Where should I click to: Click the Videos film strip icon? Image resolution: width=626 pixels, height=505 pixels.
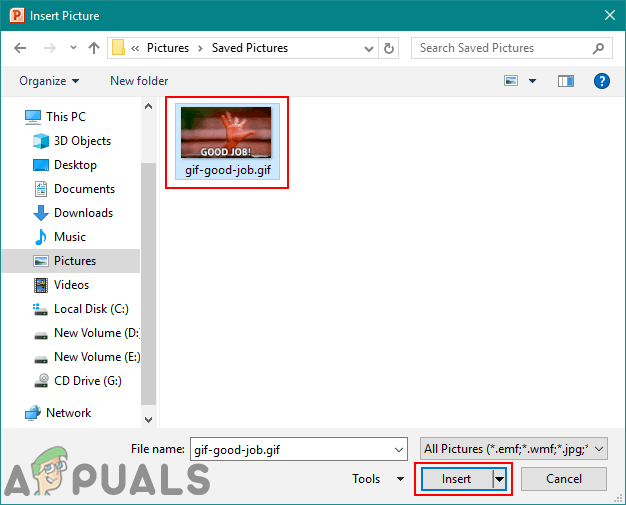41,285
